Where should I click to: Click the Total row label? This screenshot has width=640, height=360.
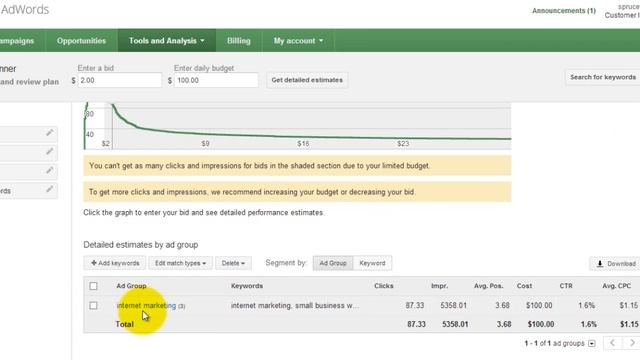(125, 324)
